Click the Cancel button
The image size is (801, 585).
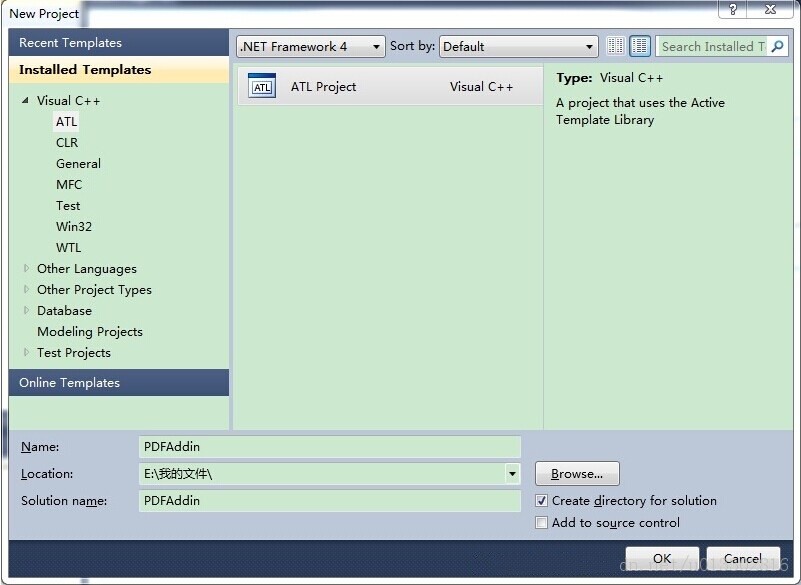point(743,558)
